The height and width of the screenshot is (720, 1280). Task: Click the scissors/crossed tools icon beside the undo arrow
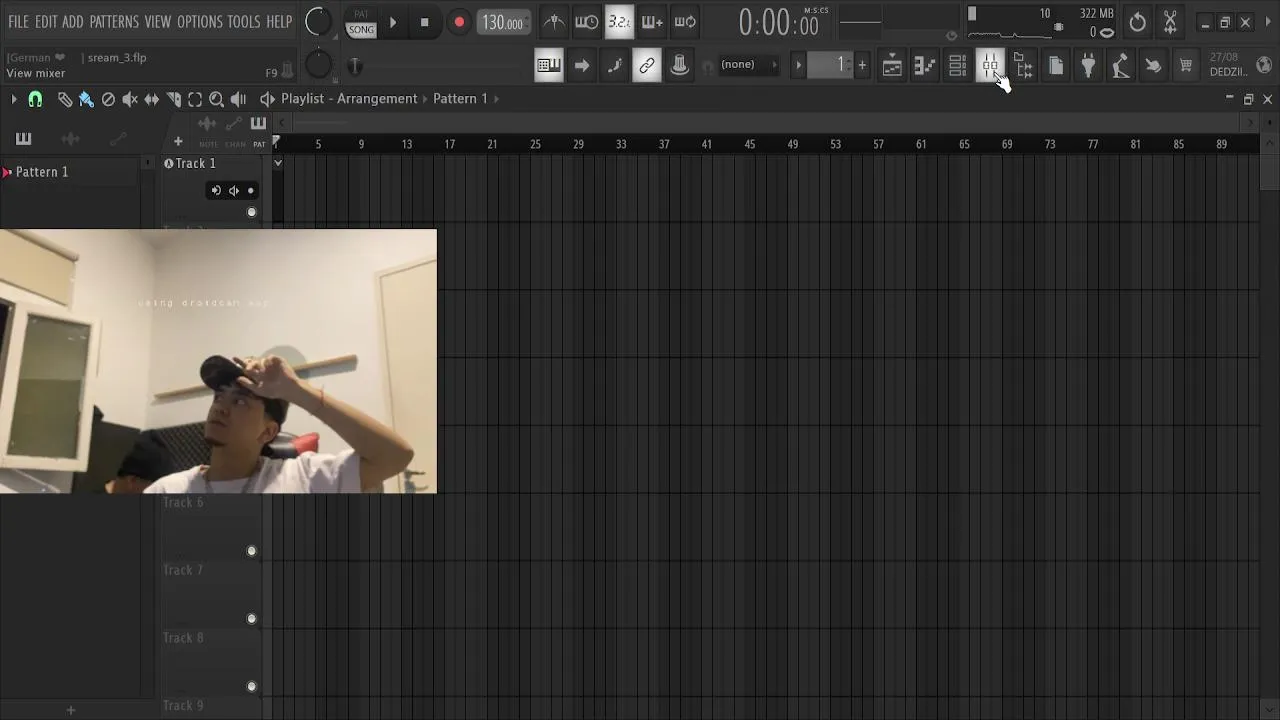(1170, 22)
